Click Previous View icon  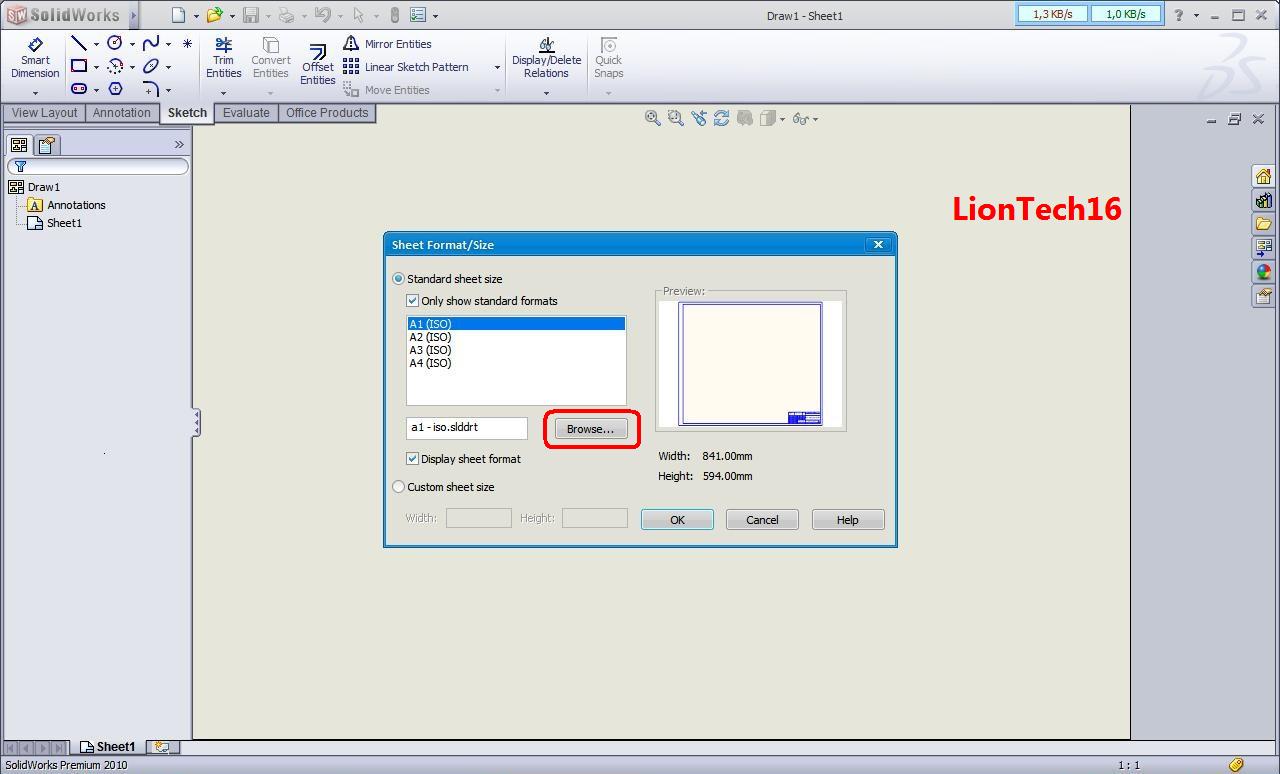(x=698, y=118)
